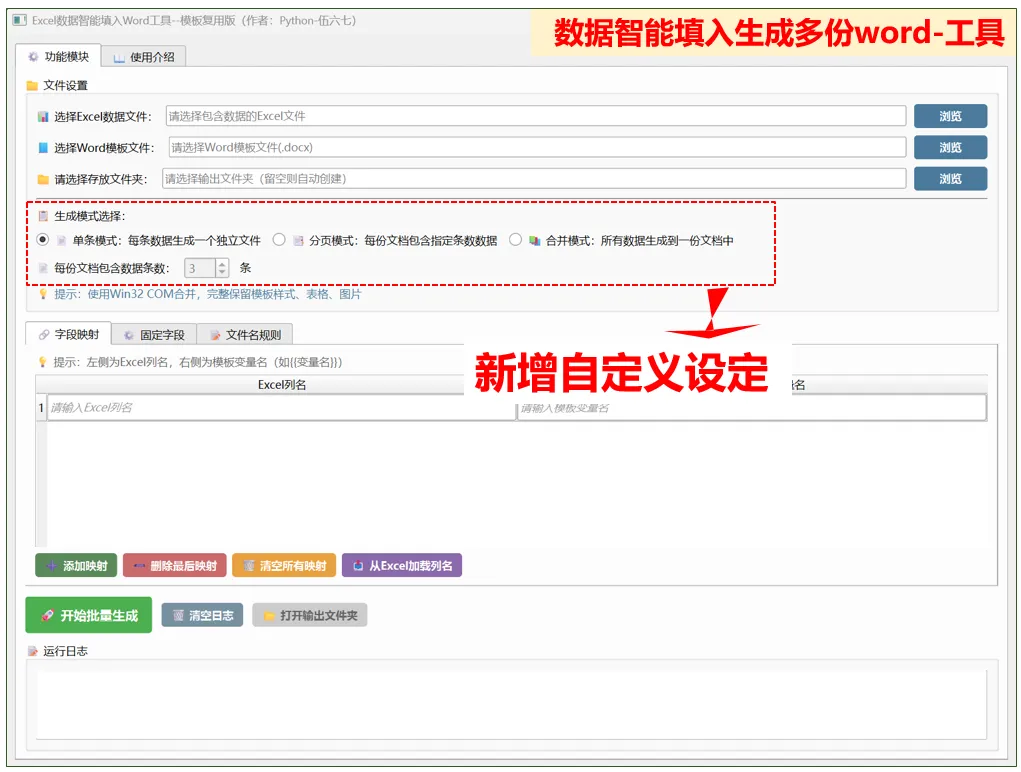Select 分页模式 radio button
The height and width of the screenshot is (772, 1021).
[279, 240]
